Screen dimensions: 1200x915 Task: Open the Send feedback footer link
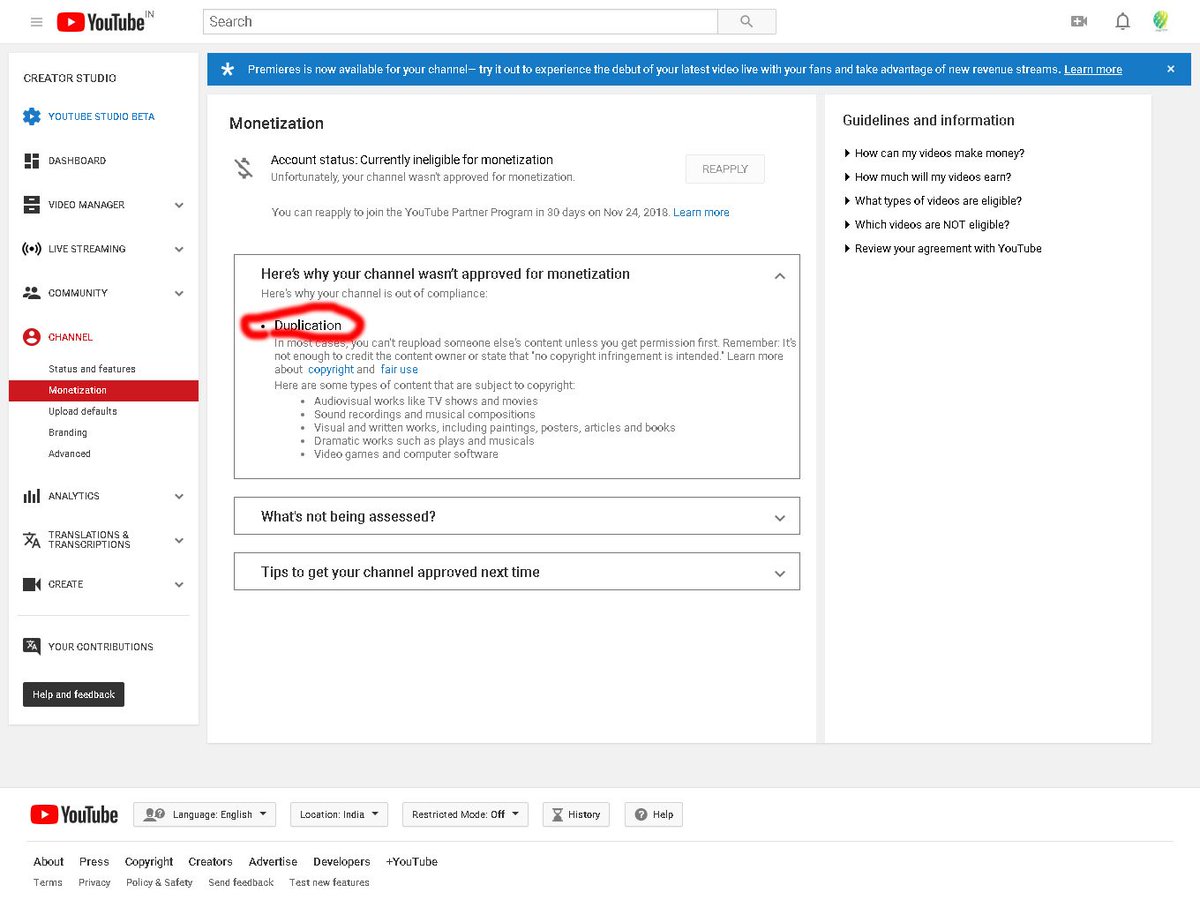click(x=241, y=882)
